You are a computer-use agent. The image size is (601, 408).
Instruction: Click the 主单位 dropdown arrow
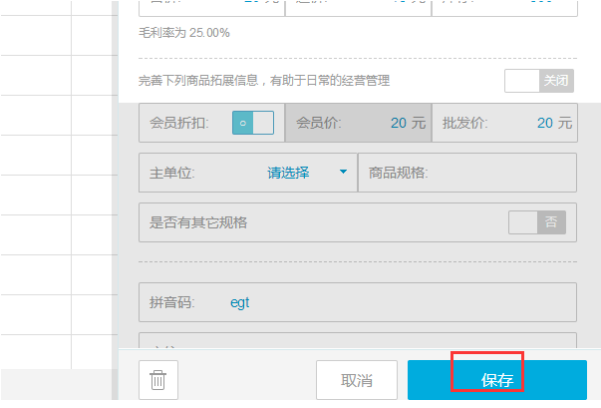point(344,172)
